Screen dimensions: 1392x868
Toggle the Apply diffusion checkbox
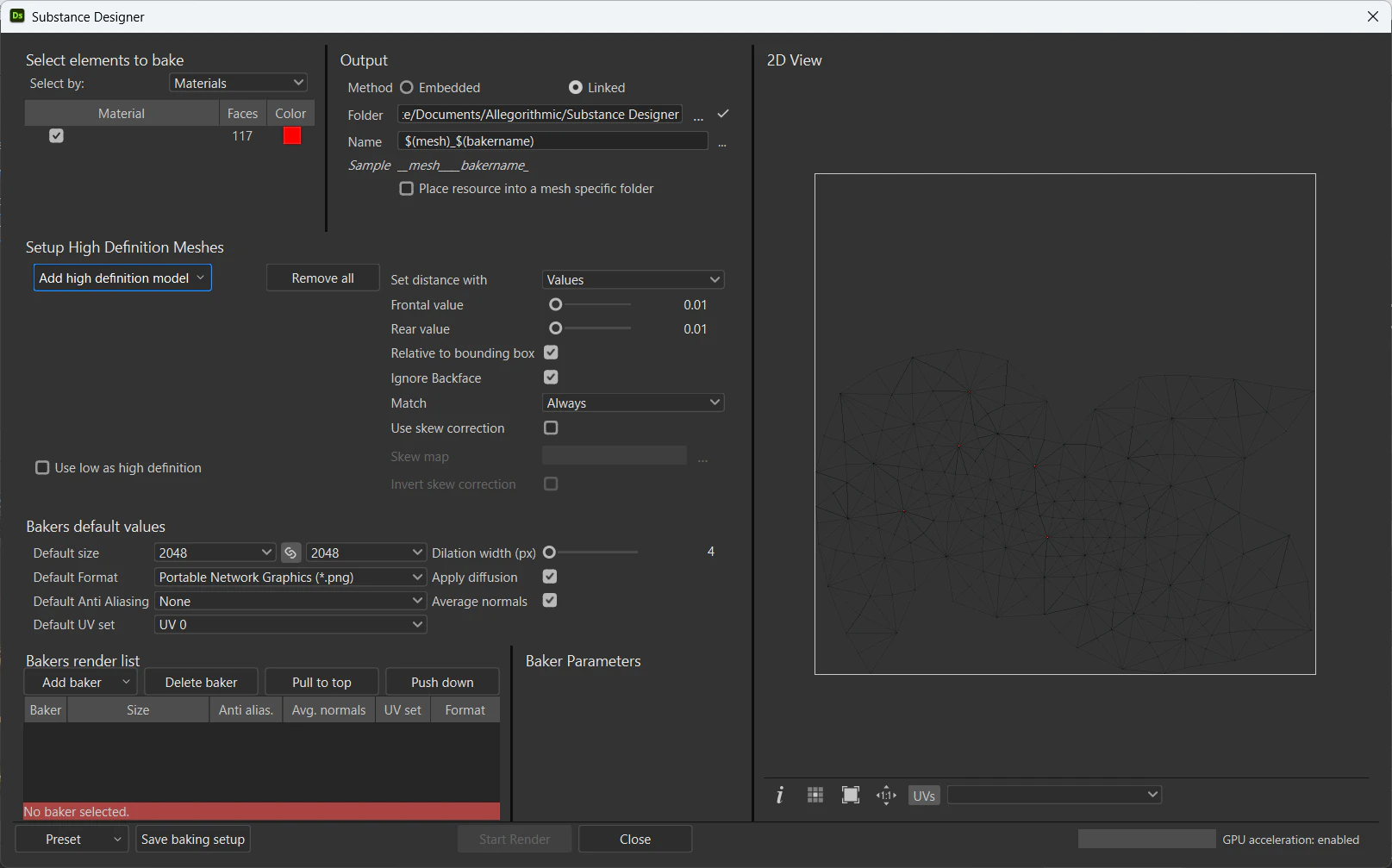550,577
